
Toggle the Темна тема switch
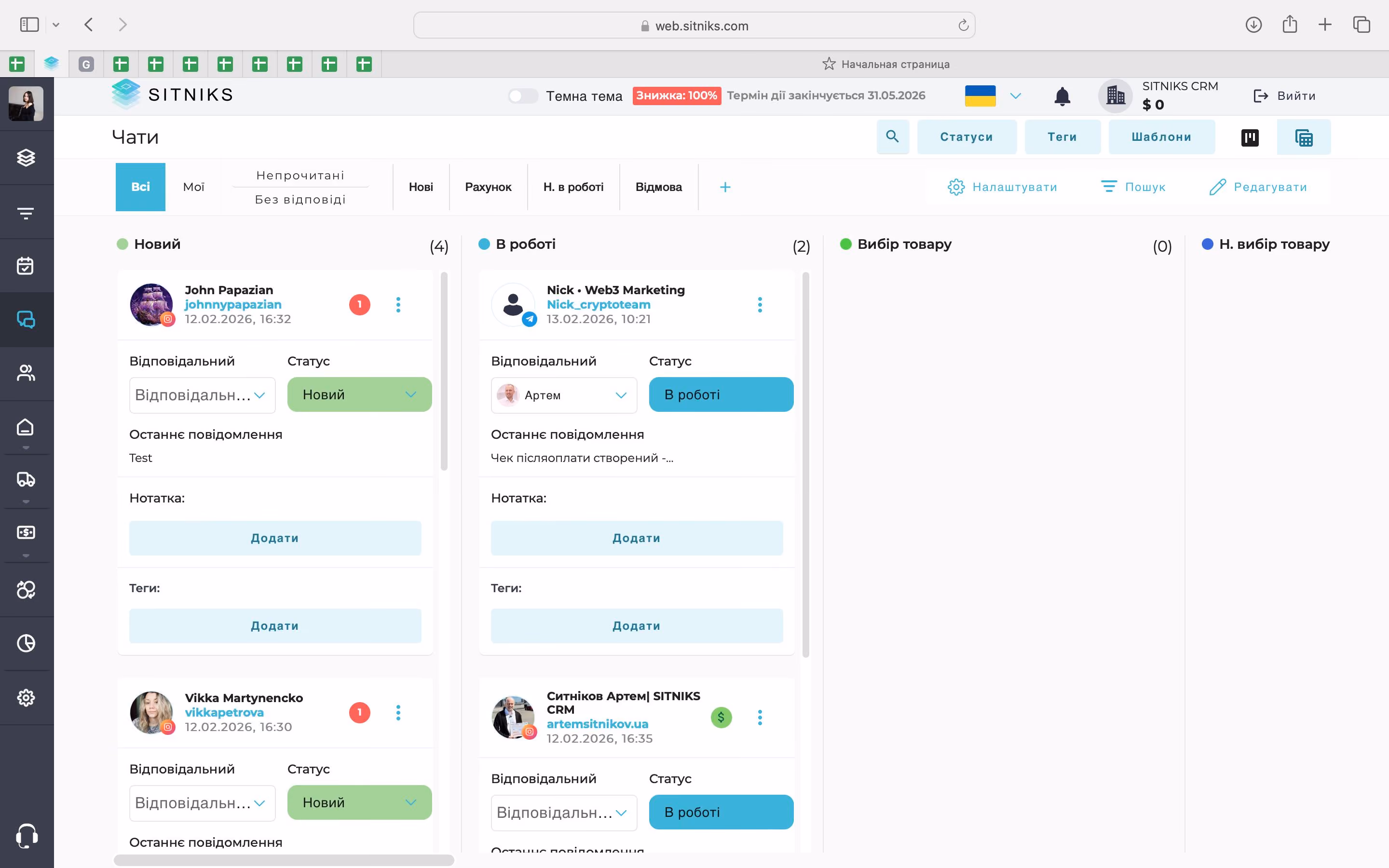[x=523, y=96]
